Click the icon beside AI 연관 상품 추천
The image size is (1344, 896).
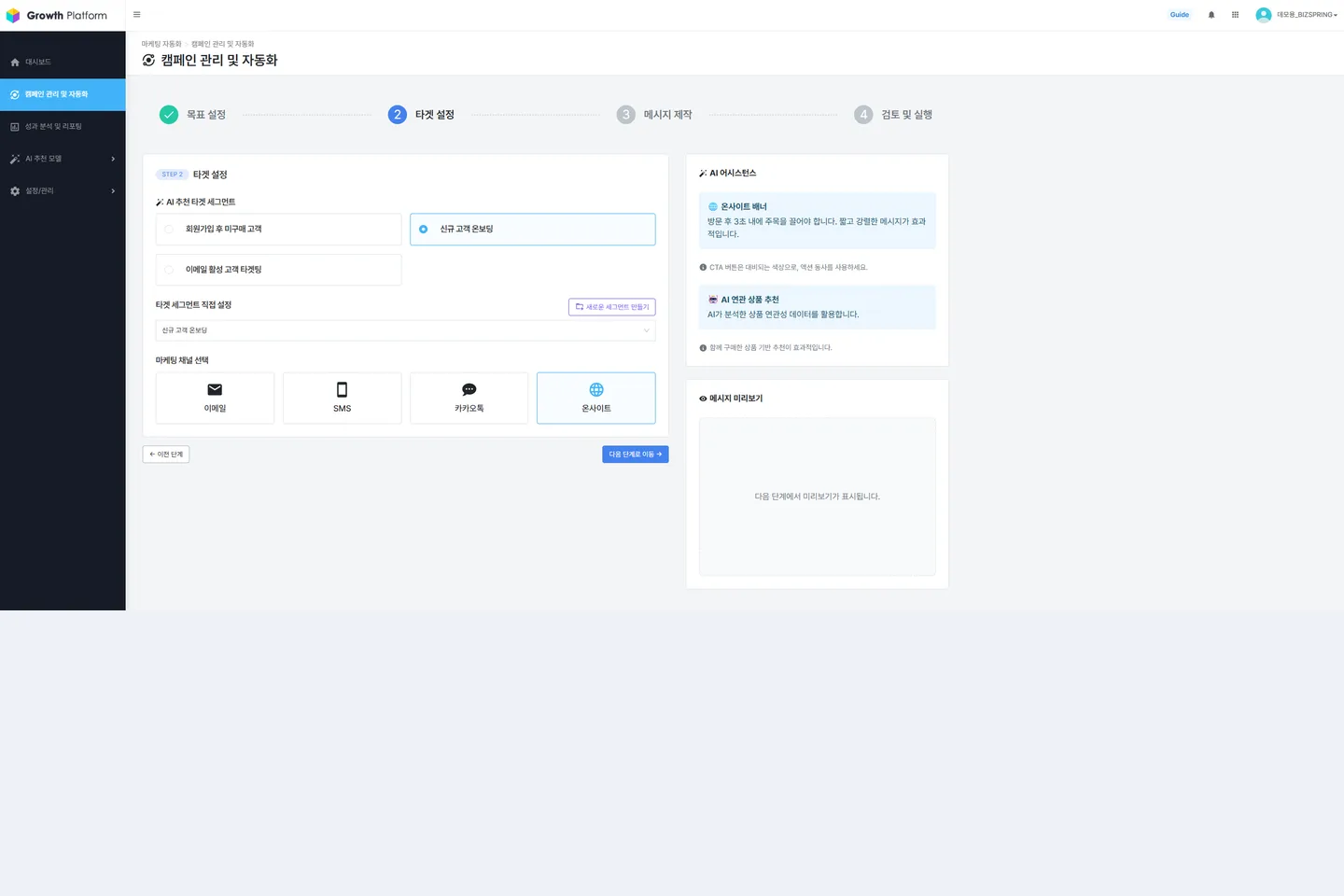tap(713, 301)
